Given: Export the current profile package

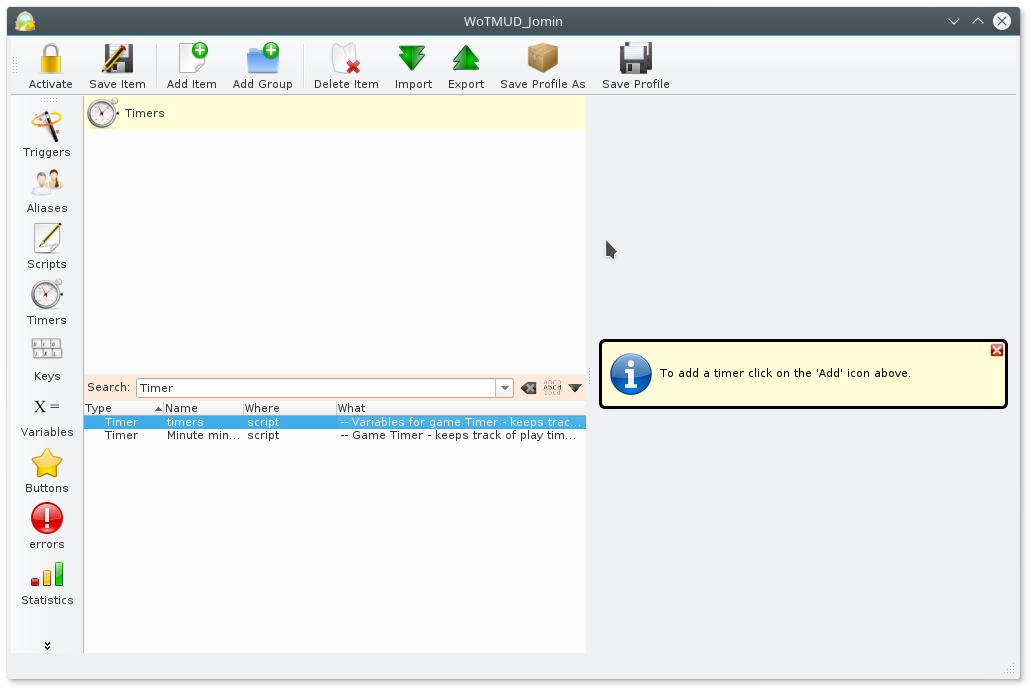Looking at the screenshot, I should [465, 63].
